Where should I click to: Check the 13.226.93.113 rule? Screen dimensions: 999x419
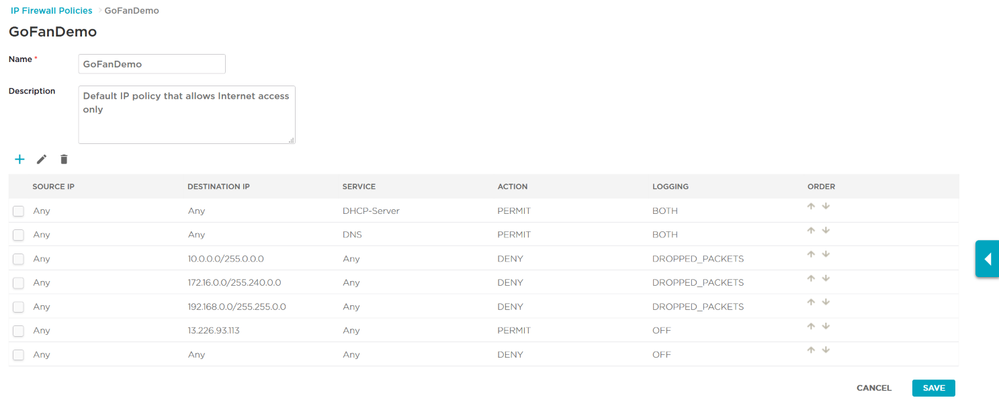(x=18, y=331)
